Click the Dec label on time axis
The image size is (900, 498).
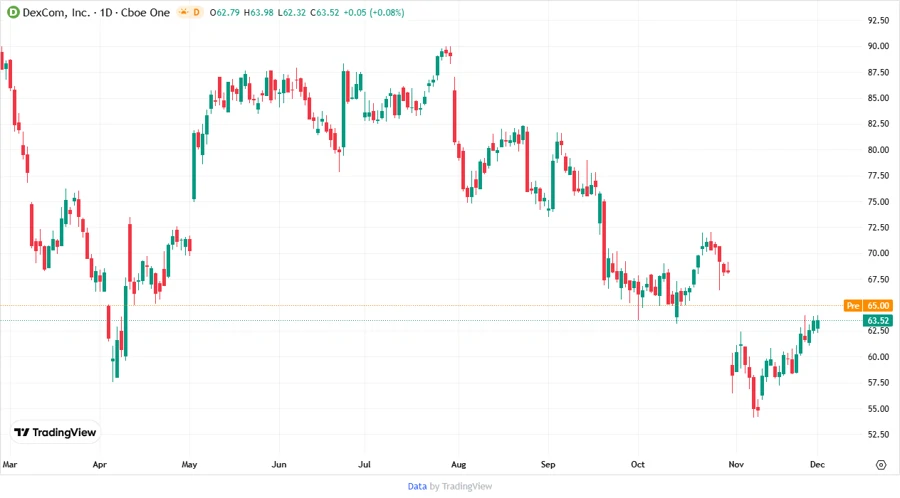pos(817,464)
